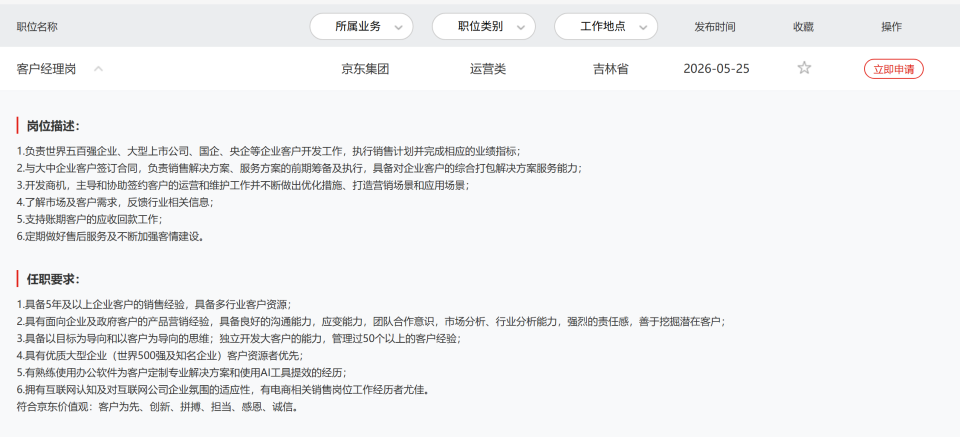960x437 pixels.
Task: Click requirement line about 管理过50个以上的客户
Action: [238, 338]
